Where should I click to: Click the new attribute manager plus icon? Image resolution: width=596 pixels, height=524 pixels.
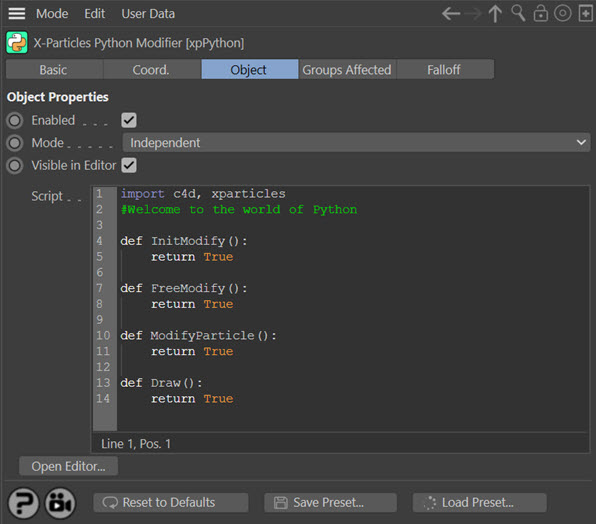click(585, 14)
